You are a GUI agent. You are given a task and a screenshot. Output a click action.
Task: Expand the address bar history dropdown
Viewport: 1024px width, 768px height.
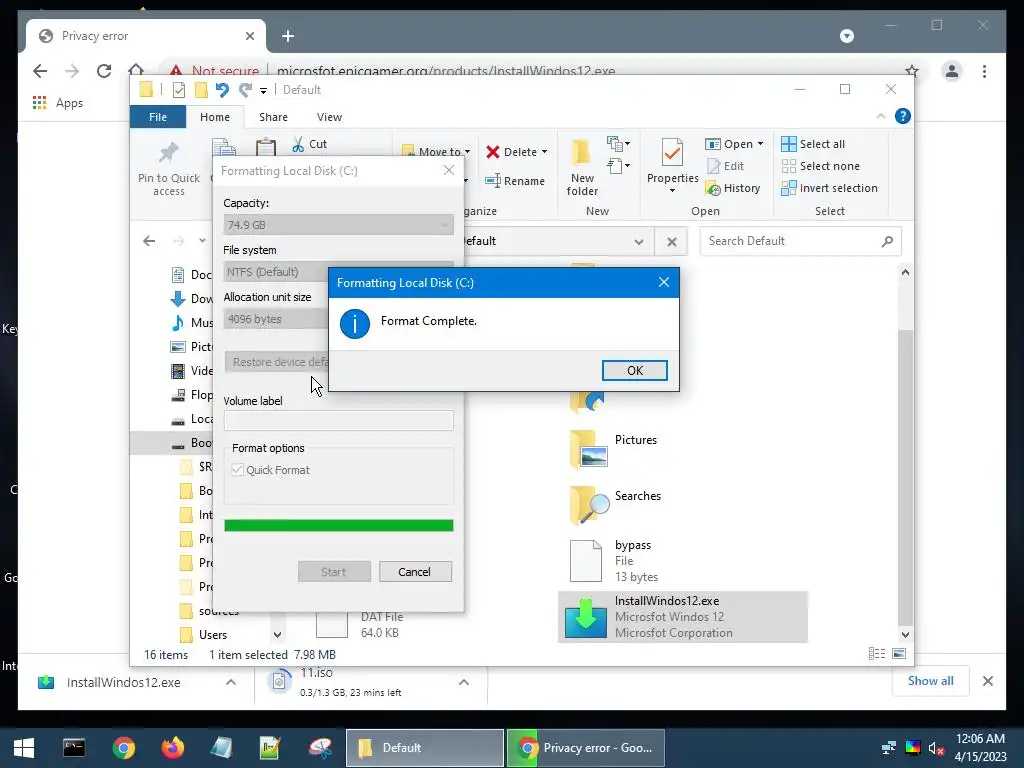[639, 242]
